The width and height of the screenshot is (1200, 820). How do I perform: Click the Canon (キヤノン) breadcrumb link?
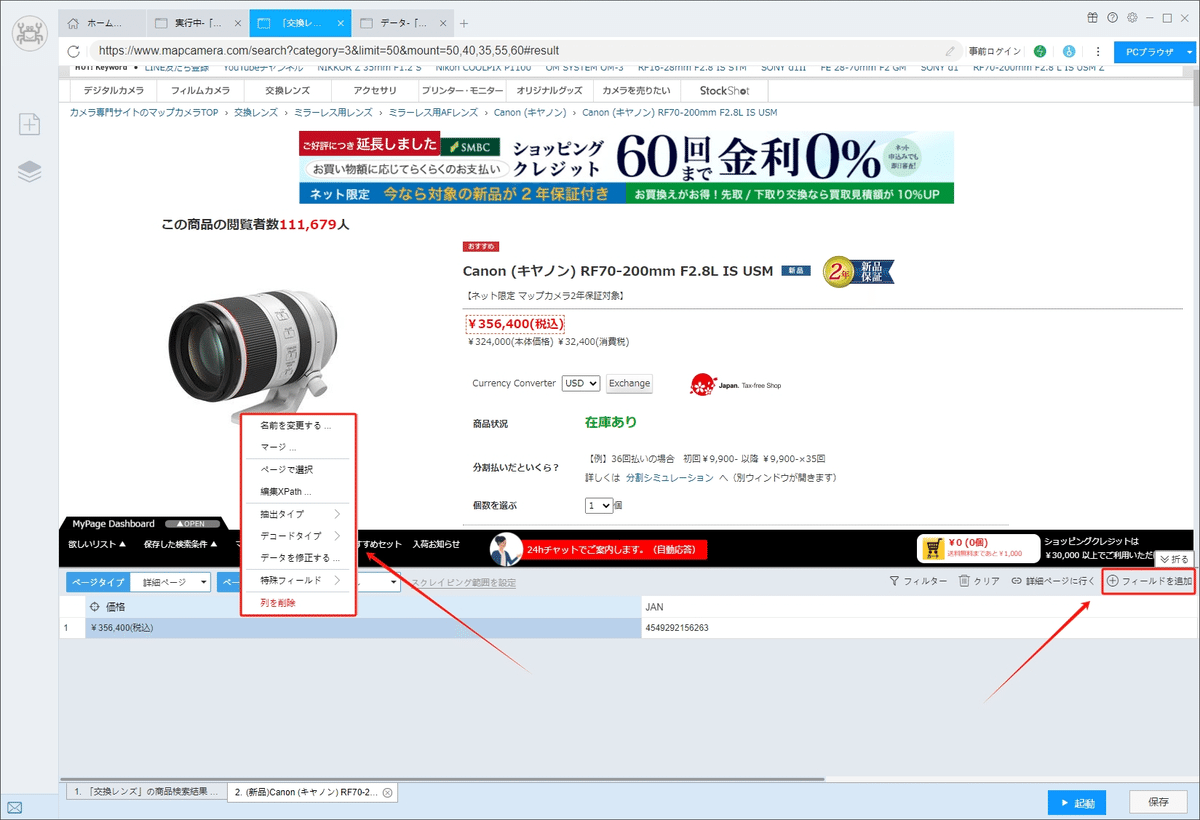(531, 113)
